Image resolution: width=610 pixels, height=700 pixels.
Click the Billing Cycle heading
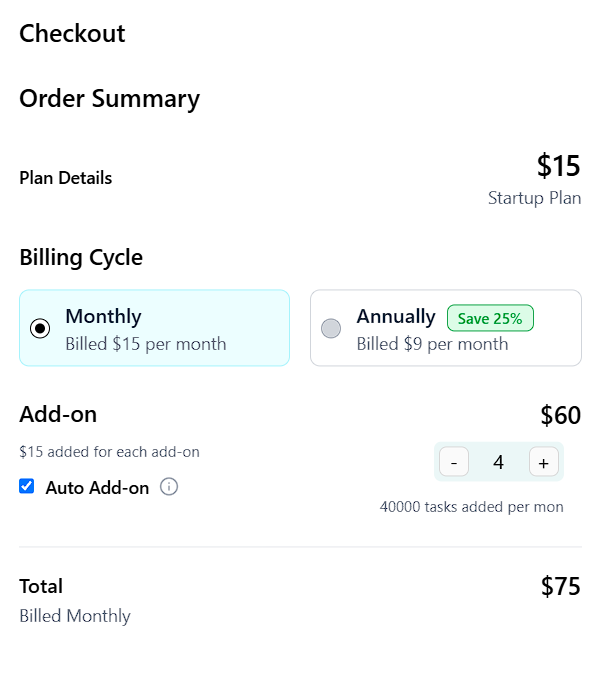coord(81,257)
